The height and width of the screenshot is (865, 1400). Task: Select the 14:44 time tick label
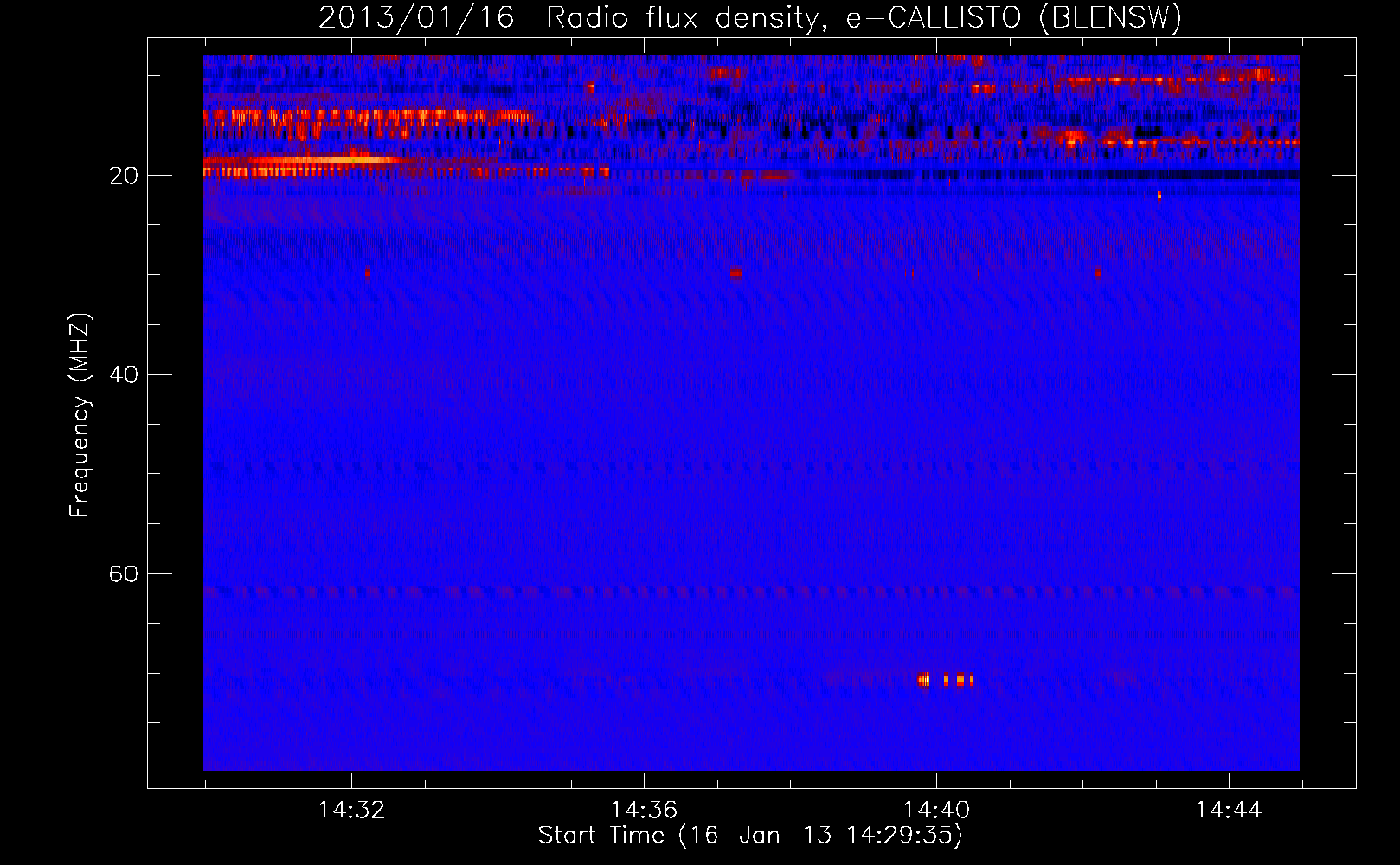[x=1229, y=811]
